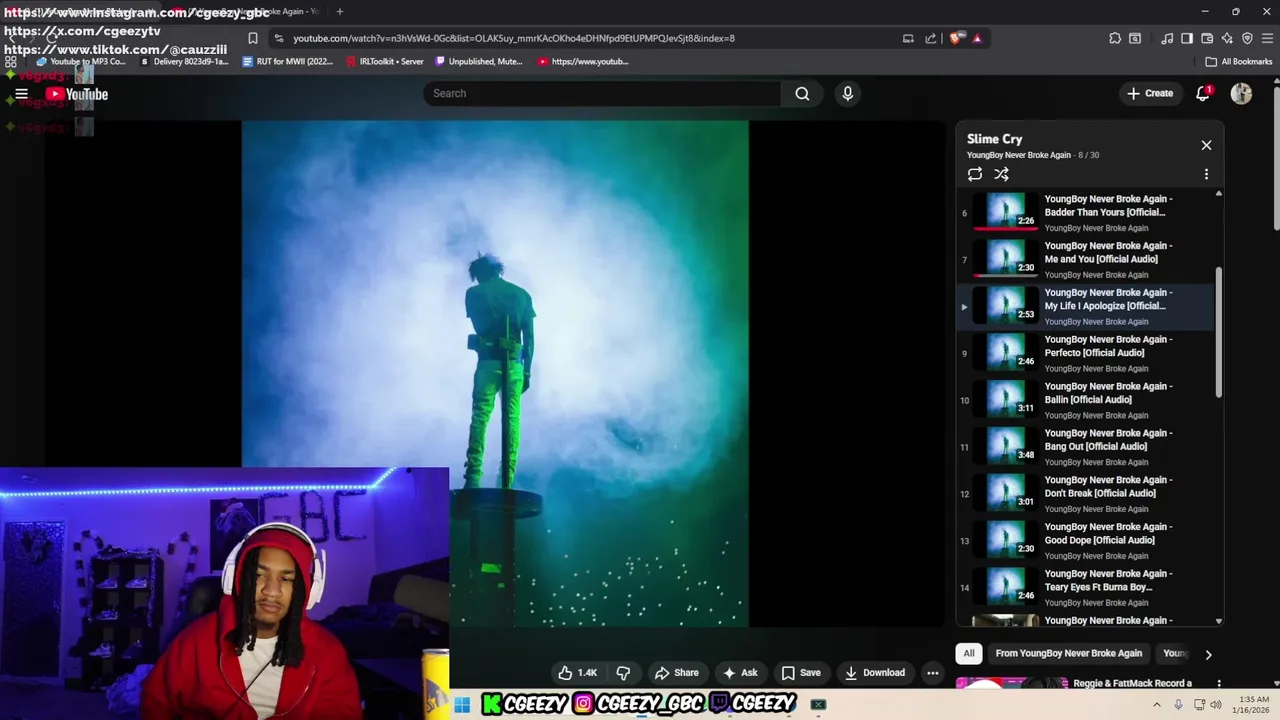This screenshot has height=720, width=1280.
Task: Open site settings icon in address bar
Action: pyautogui.click(x=278, y=38)
